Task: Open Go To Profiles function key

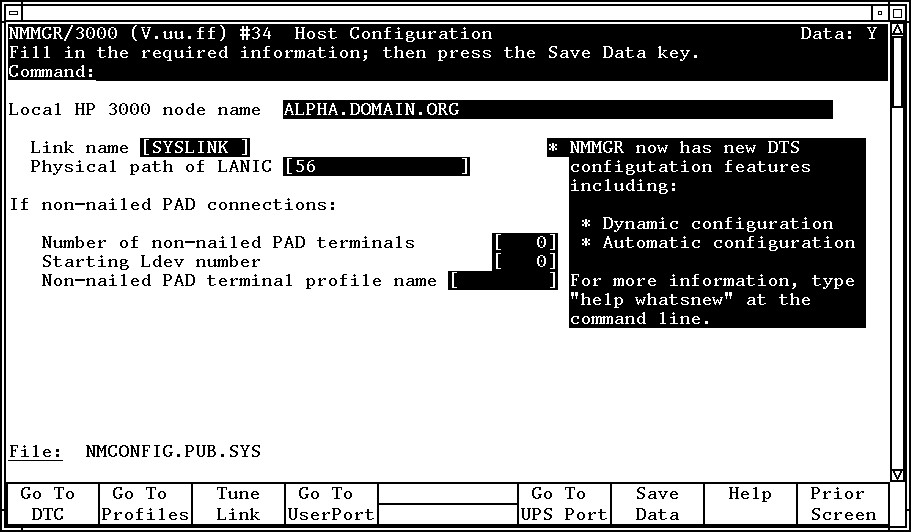Action: 145,504
